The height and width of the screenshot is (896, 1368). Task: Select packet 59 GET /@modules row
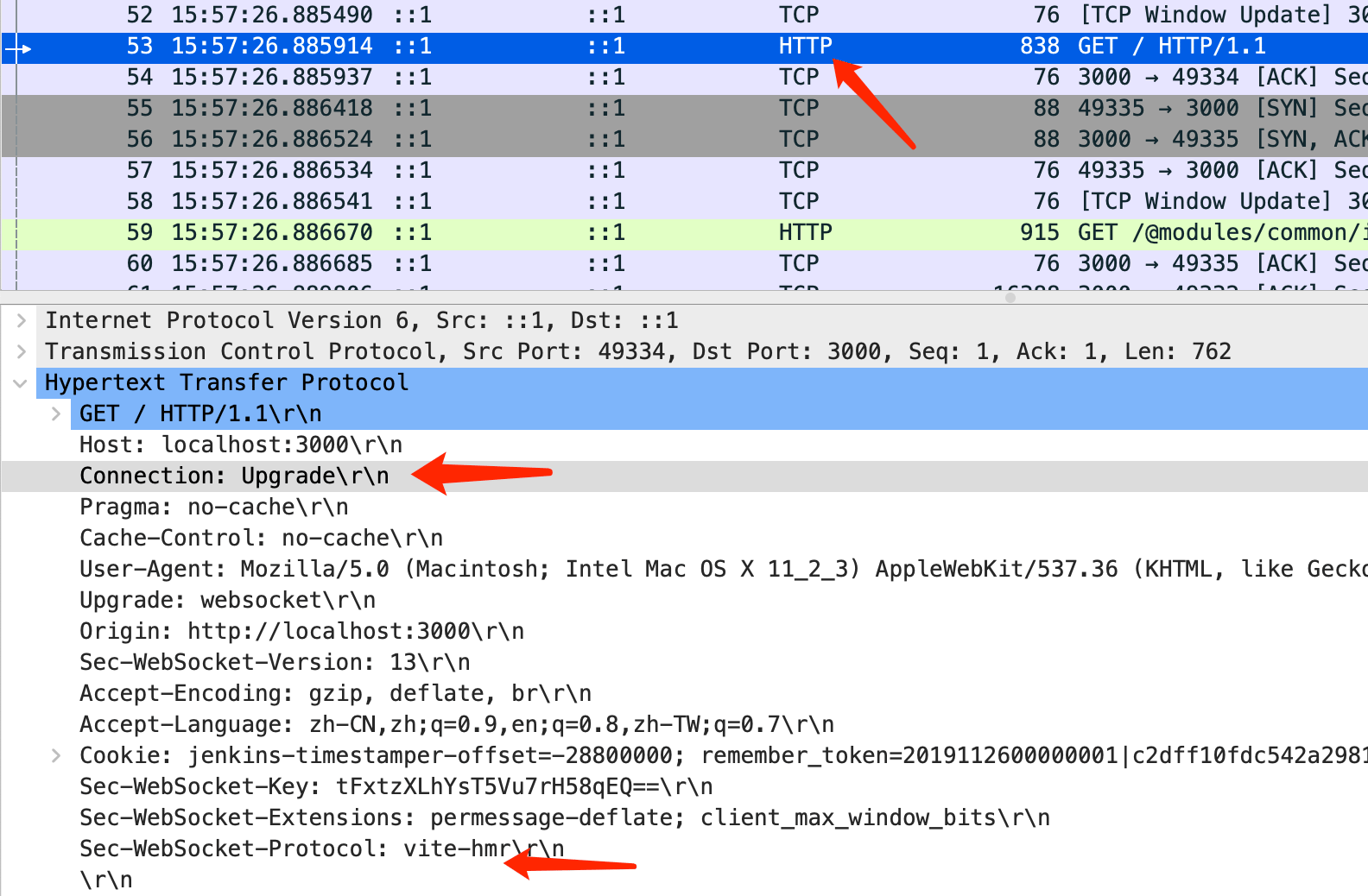click(x=684, y=233)
